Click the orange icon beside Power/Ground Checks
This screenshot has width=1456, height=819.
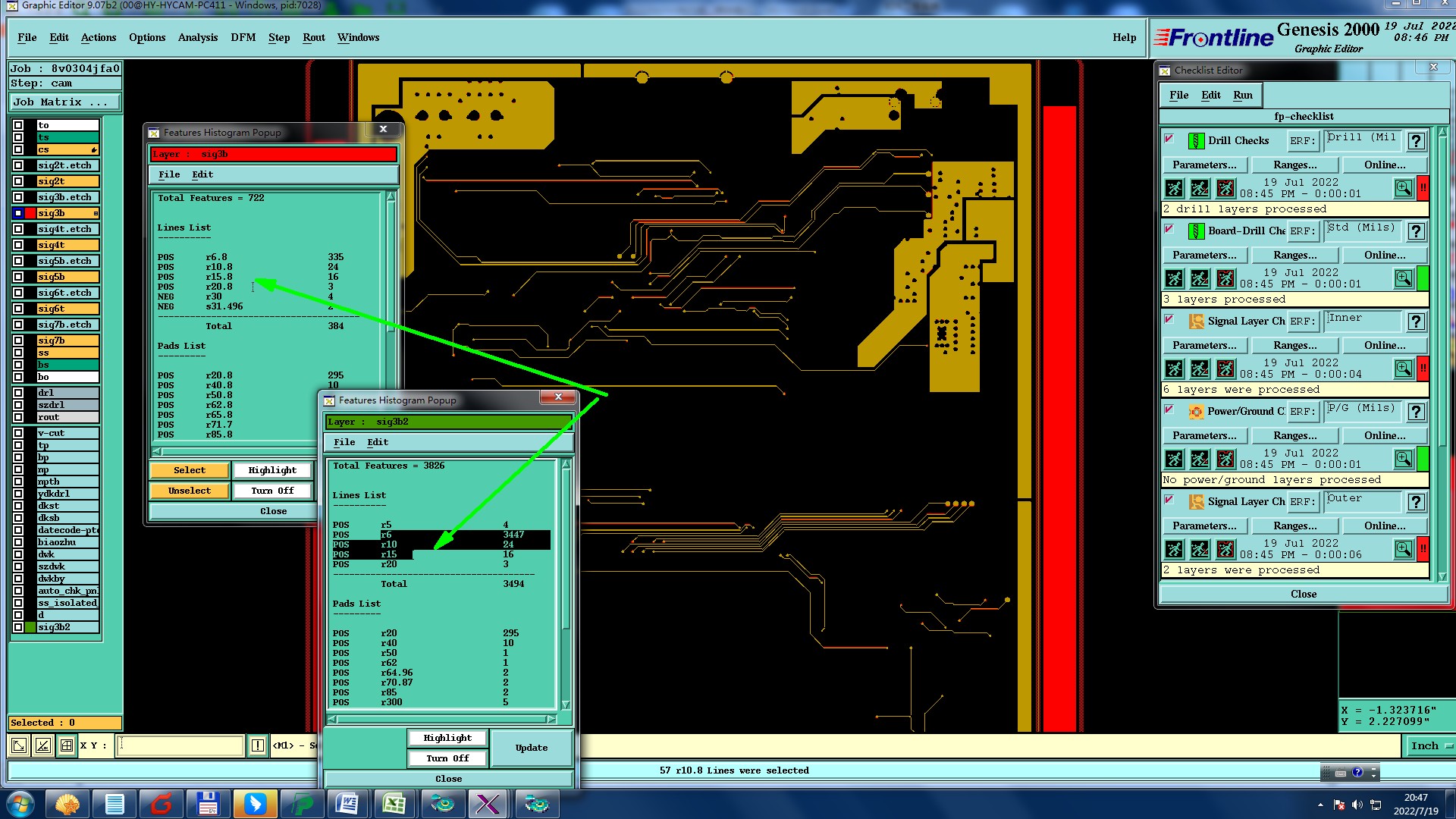click(1196, 412)
